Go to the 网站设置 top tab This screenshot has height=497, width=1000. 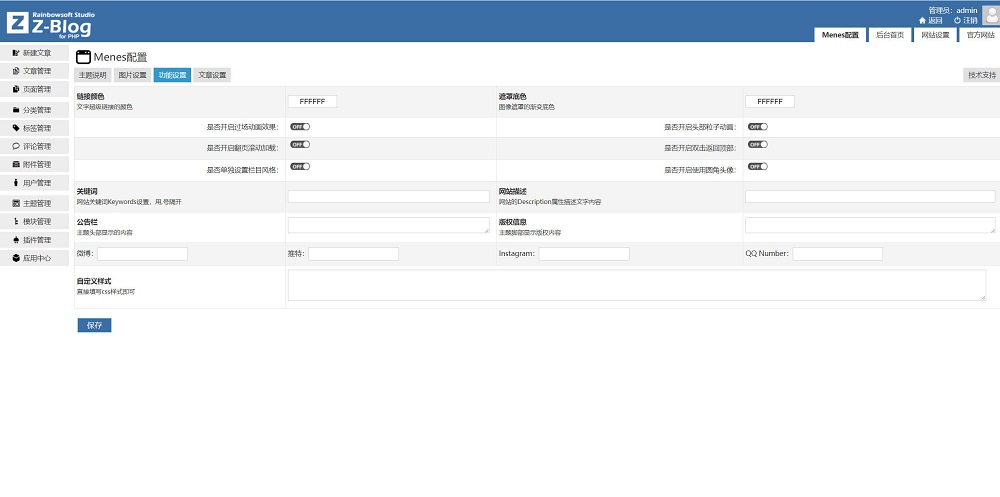[x=934, y=35]
